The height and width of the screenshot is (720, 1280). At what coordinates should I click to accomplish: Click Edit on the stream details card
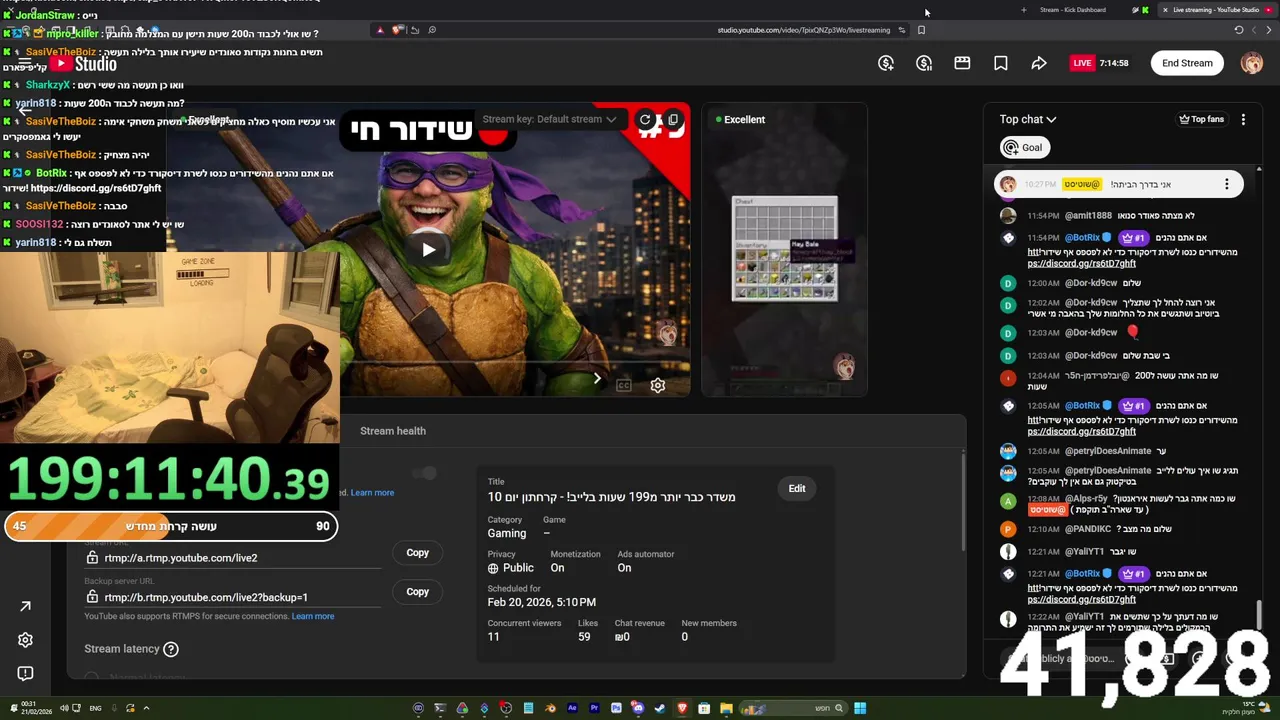(x=797, y=489)
